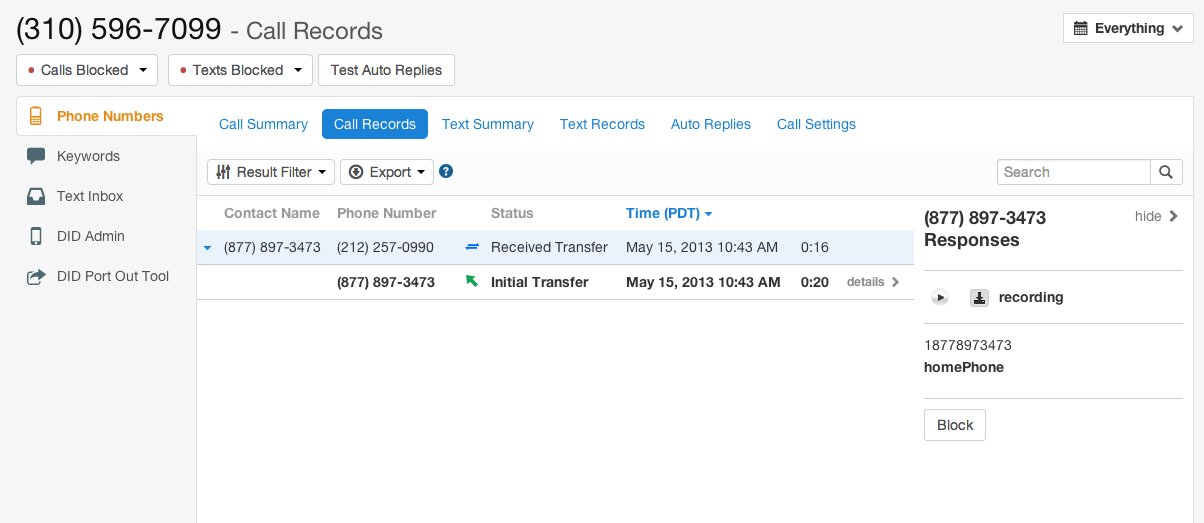Open the Export dropdown
The image size is (1204, 523).
(x=386, y=172)
